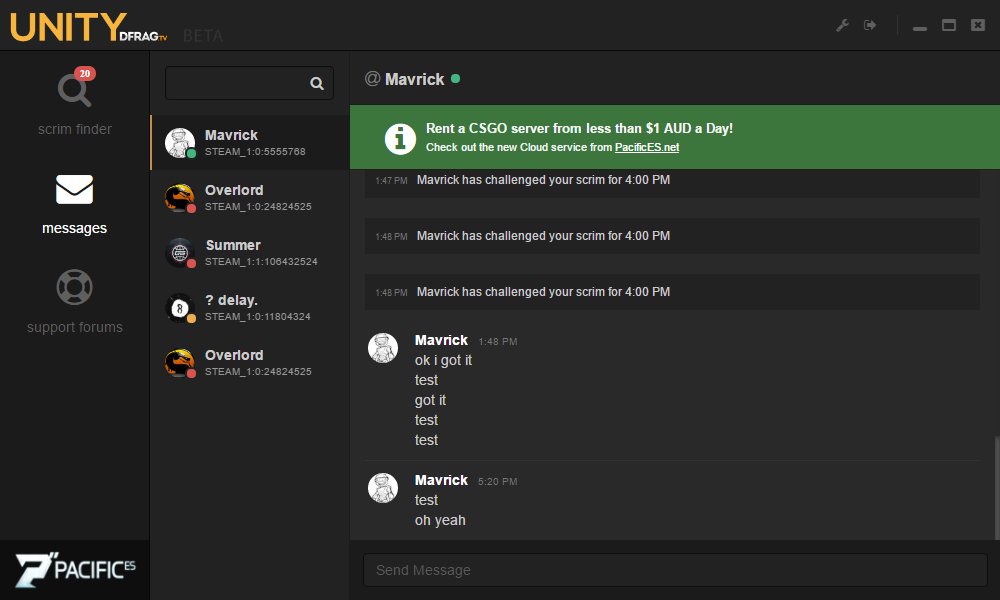Open conversation with Summer
The height and width of the screenshot is (600, 1000).
pos(250,252)
